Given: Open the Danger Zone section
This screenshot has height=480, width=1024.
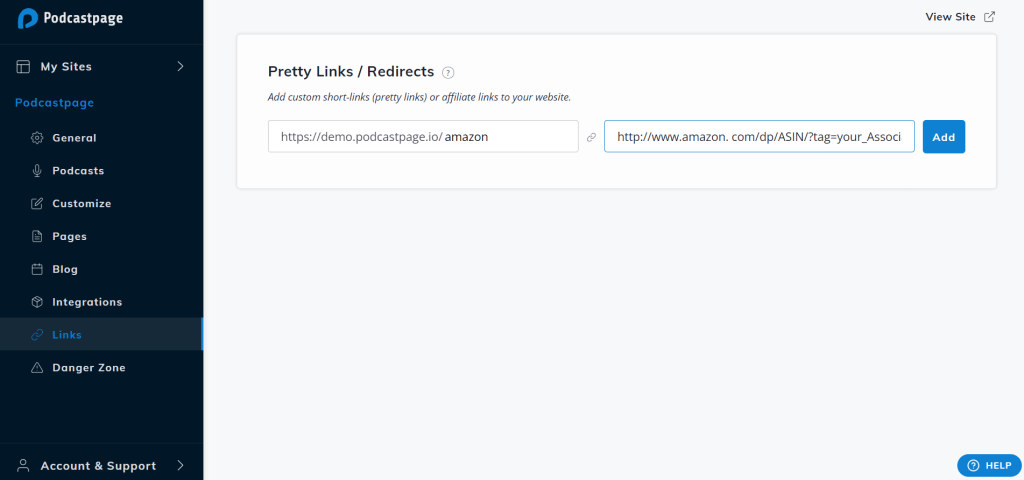Looking at the screenshot, I should pos(89,368).
